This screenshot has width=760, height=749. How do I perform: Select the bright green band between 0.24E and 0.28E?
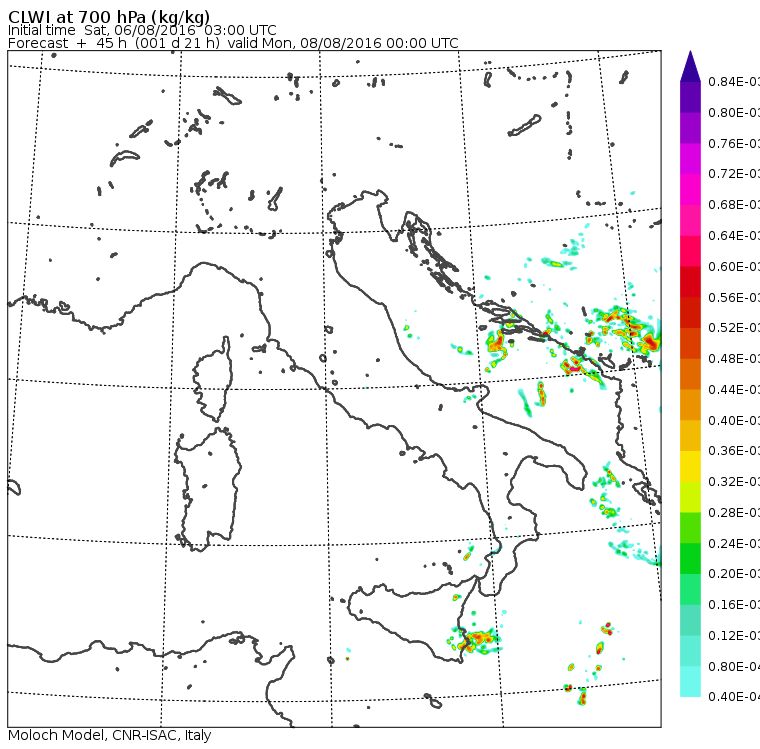click(690, 528)
